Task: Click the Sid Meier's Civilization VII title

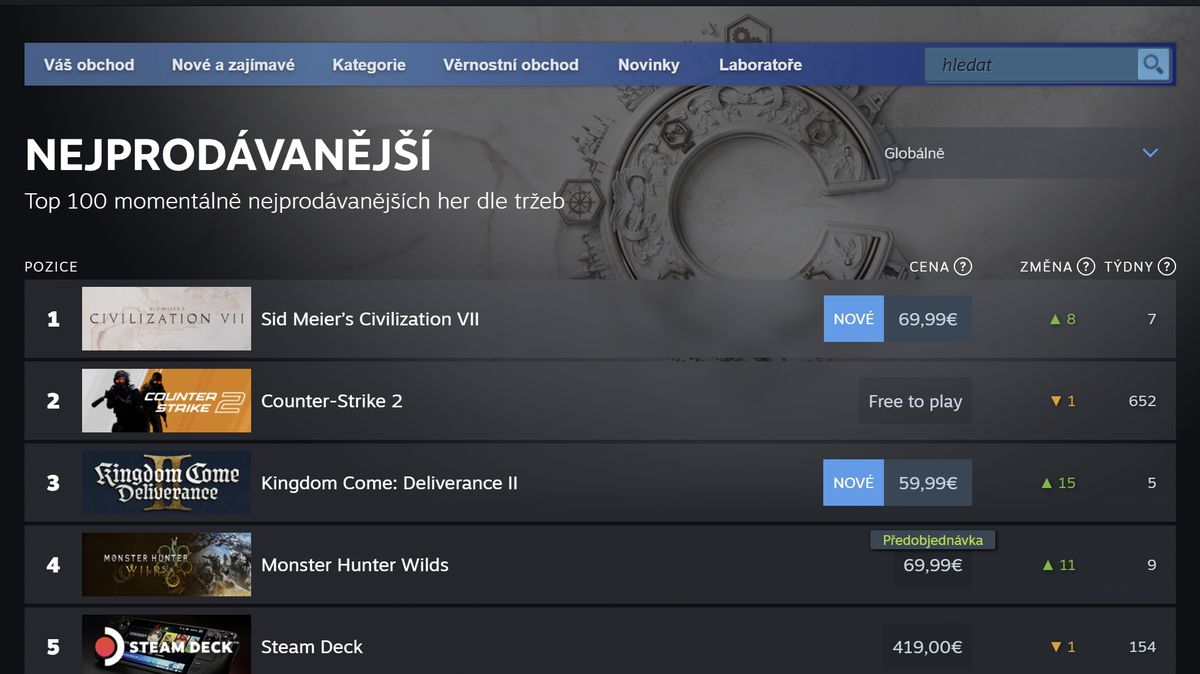Action: (x=370, y=319)
